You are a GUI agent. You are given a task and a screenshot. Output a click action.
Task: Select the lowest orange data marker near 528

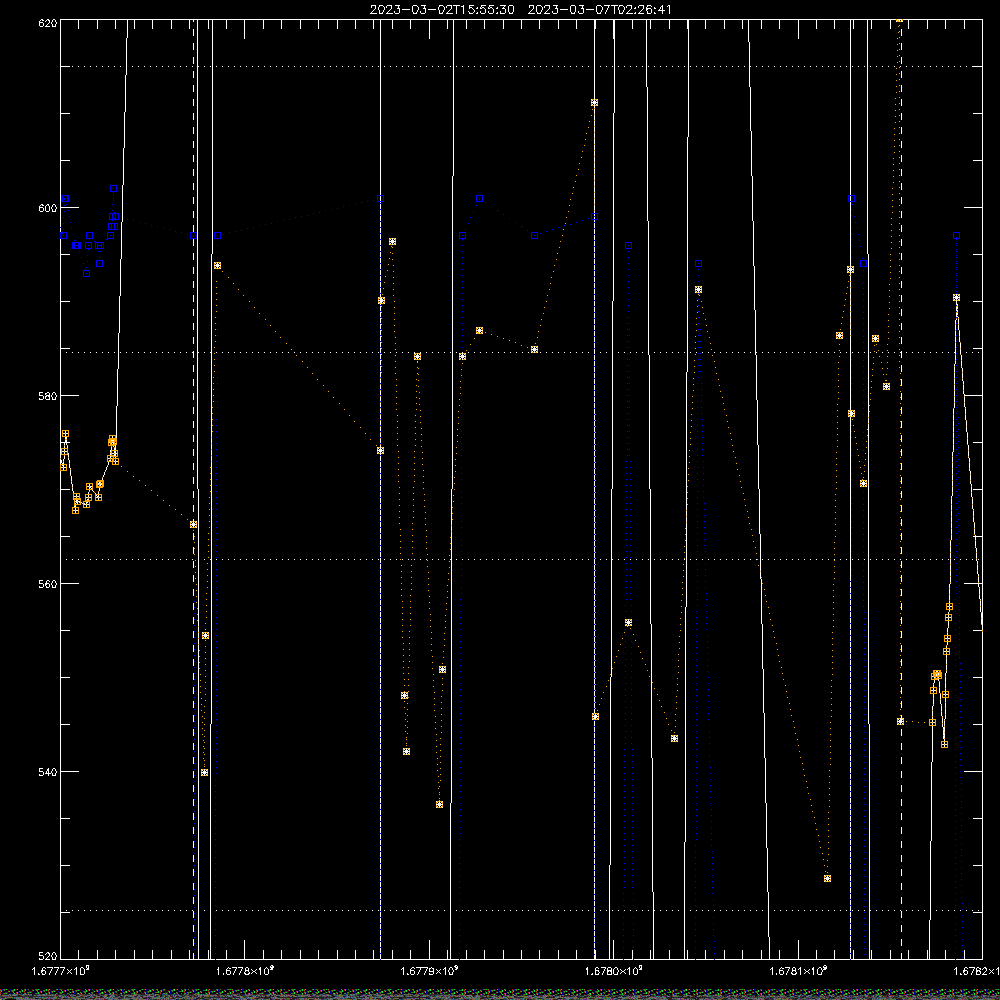(827, 878)
